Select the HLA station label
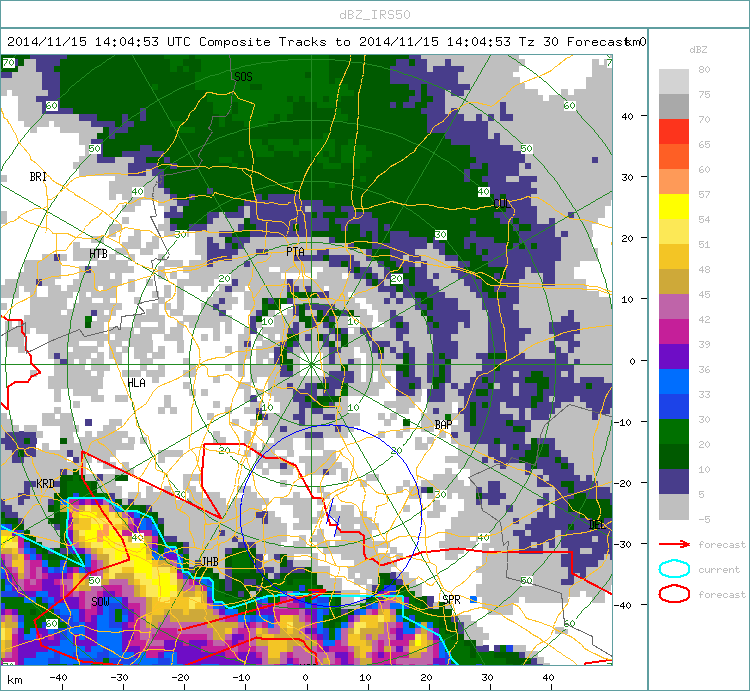Viewport: 750px width, 691px height. point(136,383)
